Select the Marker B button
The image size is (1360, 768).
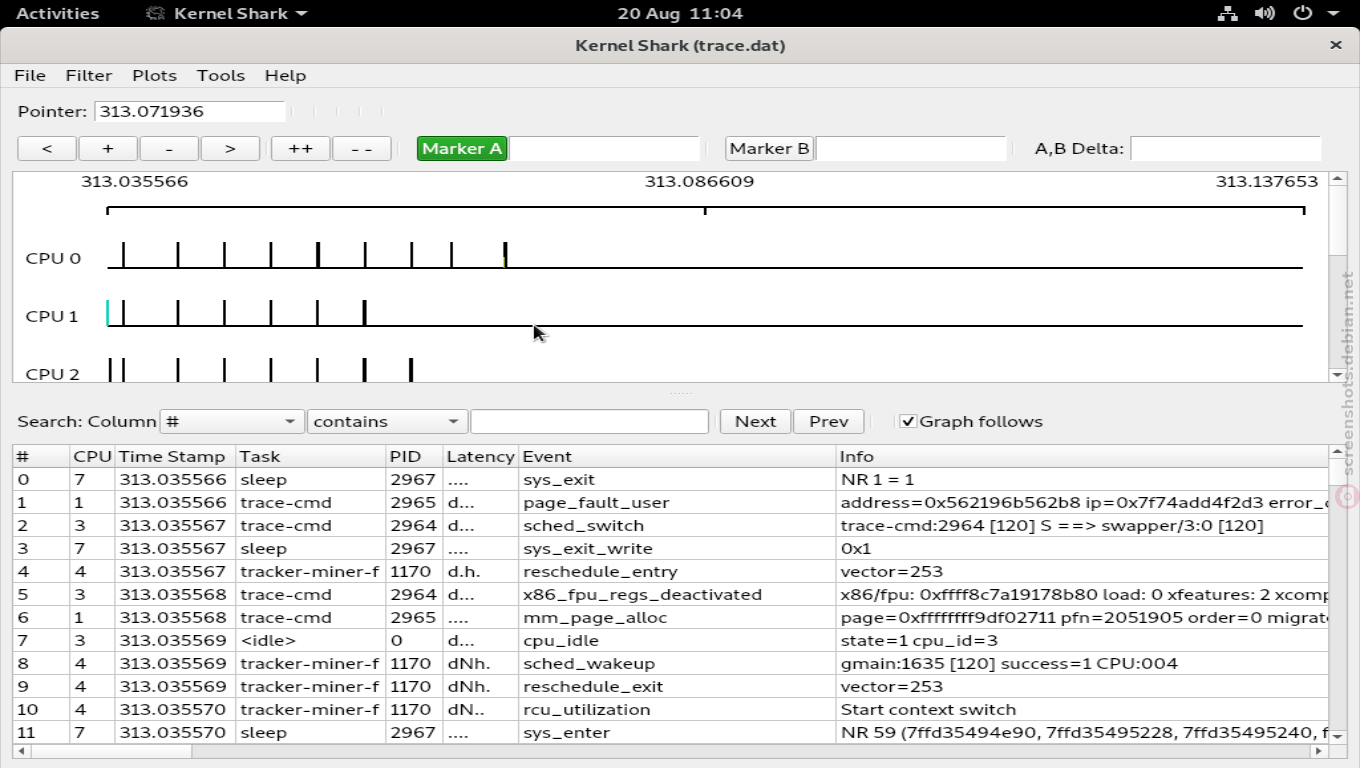point(769,149)
